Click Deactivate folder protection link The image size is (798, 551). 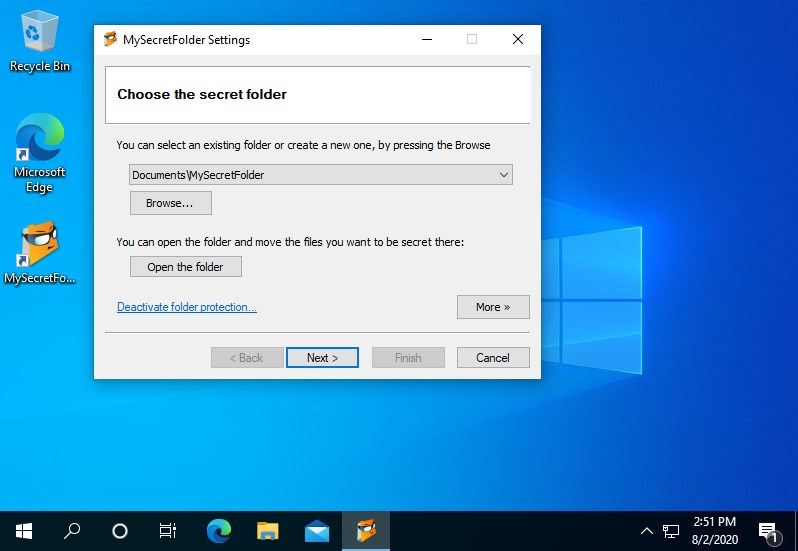[x=187, y=307]
